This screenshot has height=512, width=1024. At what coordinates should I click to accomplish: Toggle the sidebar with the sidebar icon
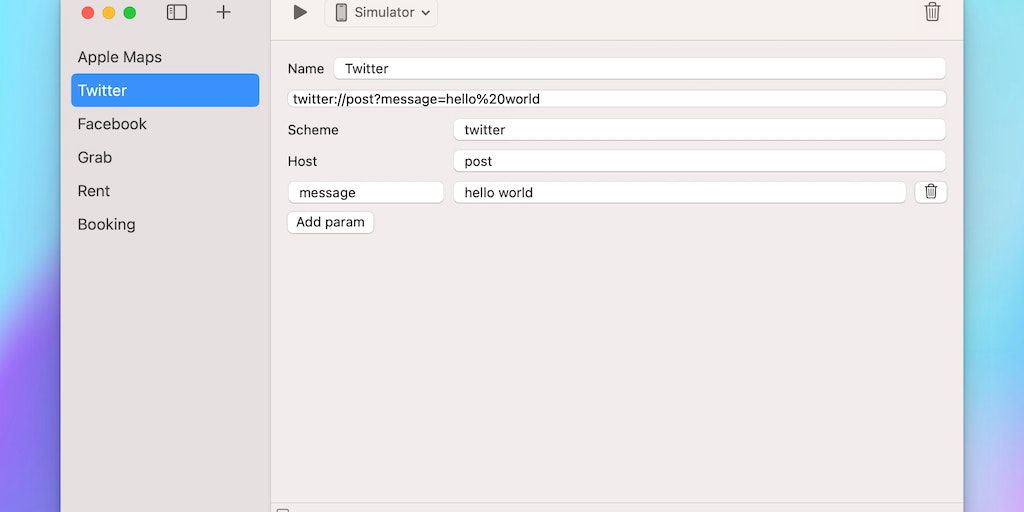click(x=177, y=12)
